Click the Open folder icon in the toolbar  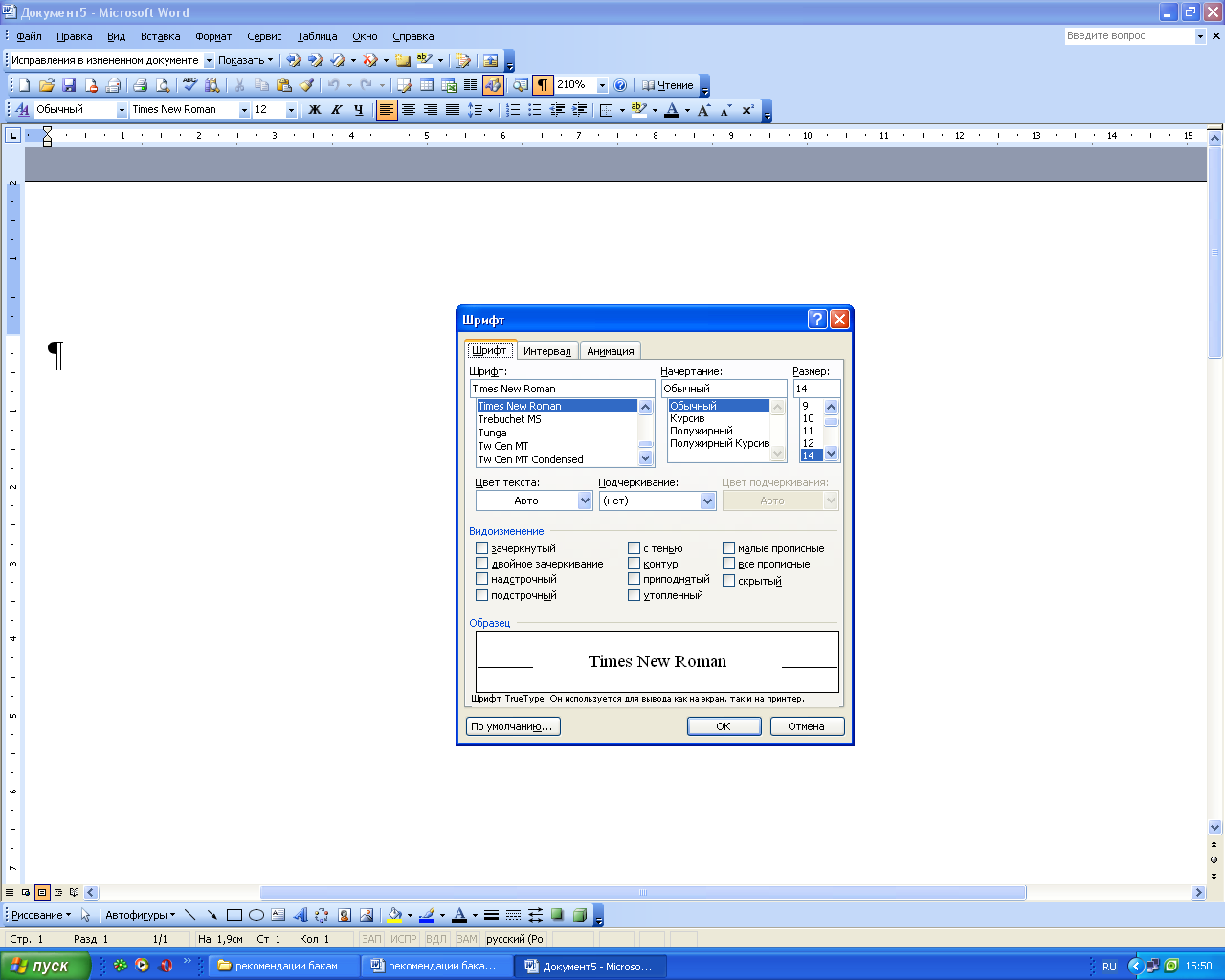pos(46,85)
